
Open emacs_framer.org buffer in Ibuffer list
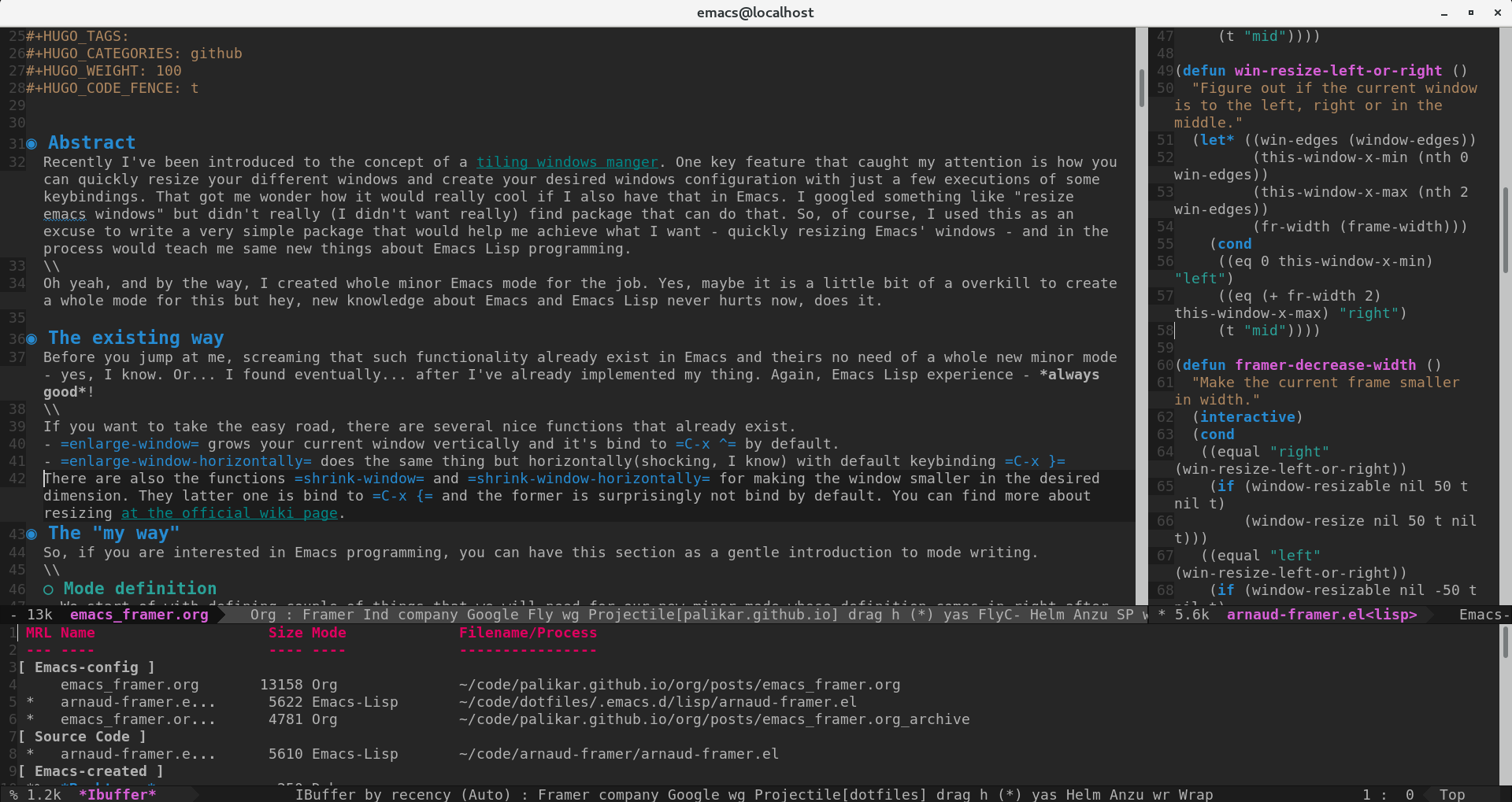(x=130, y=685)
